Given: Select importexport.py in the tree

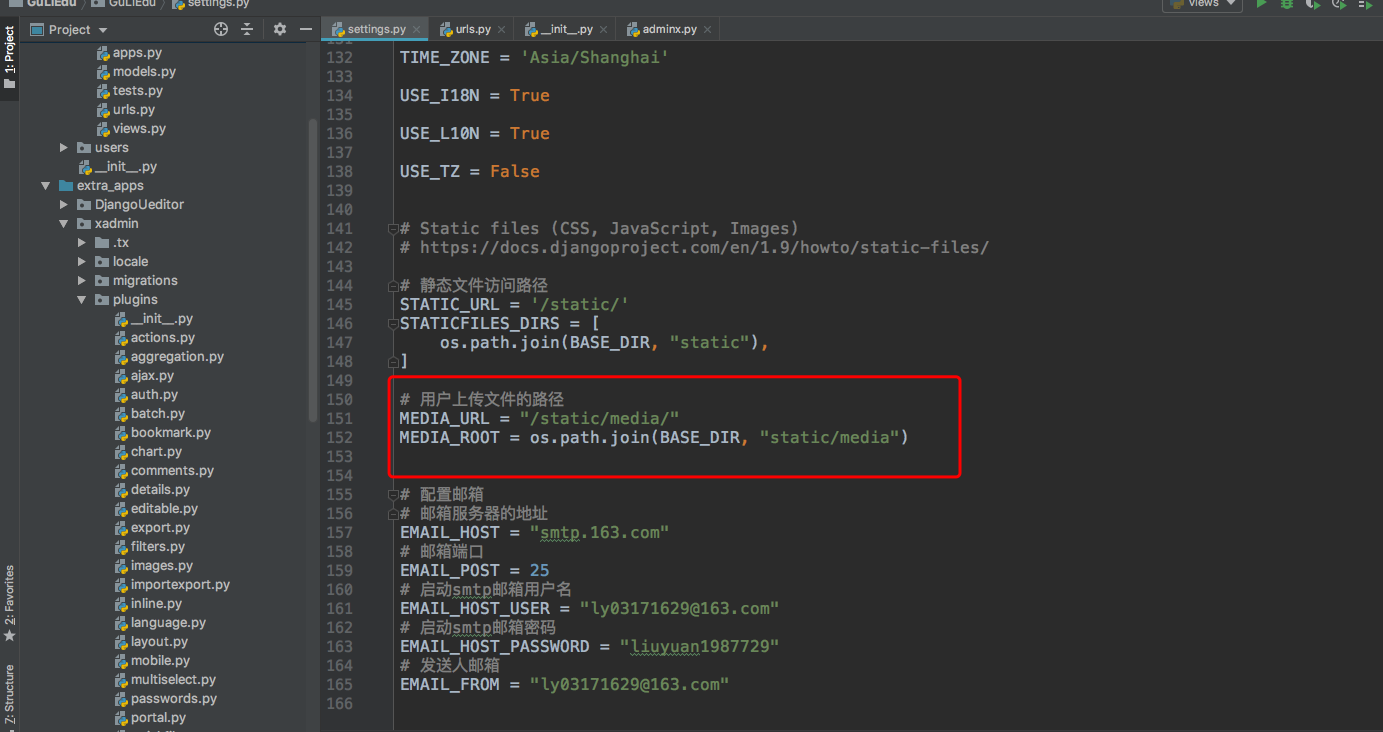Looking at the screenshot, I should point(172,585).
